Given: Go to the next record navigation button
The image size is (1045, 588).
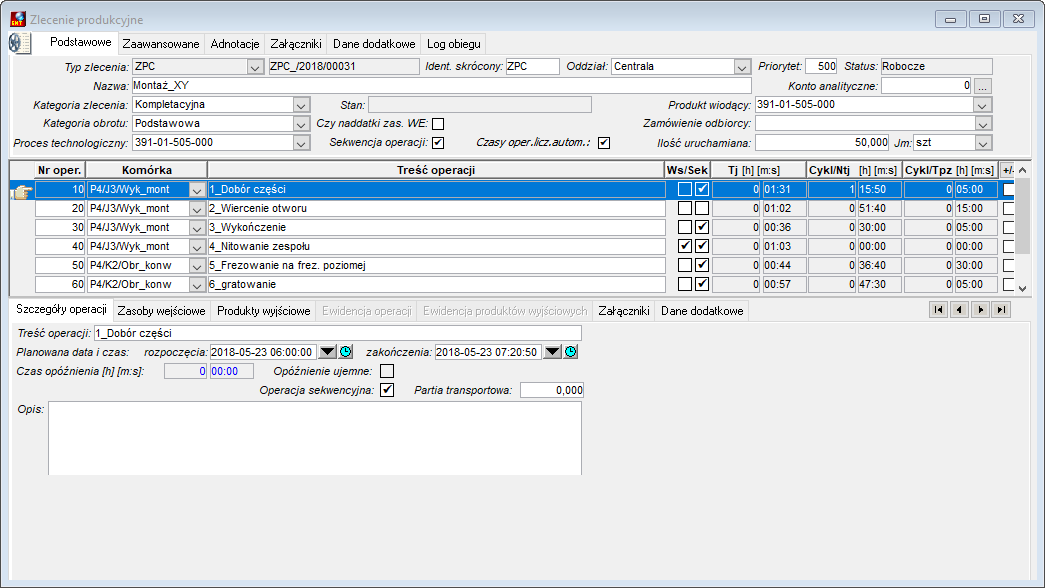Looking at the screenshot, I should pos(980,310).
